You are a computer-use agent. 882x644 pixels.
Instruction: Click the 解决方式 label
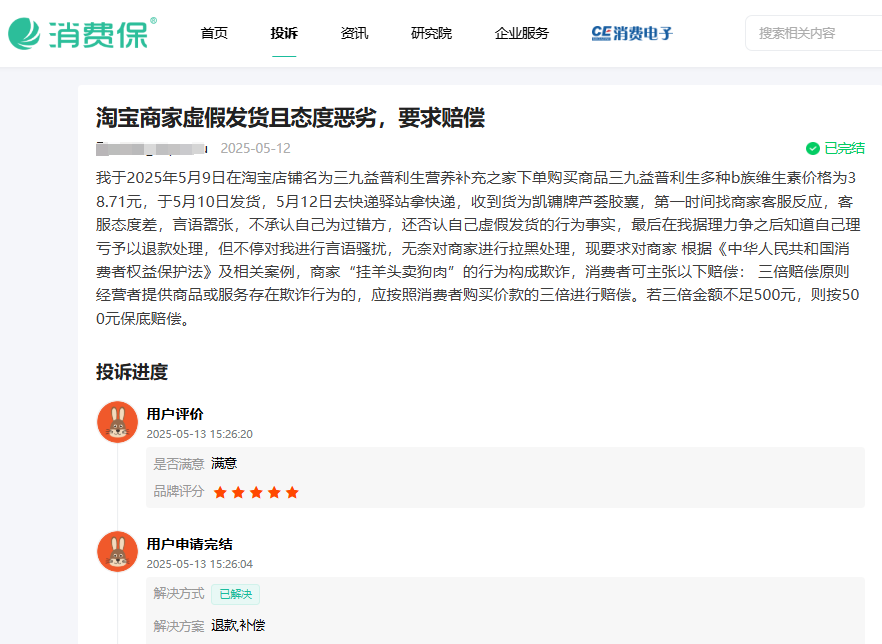click(x=178, y=594)
